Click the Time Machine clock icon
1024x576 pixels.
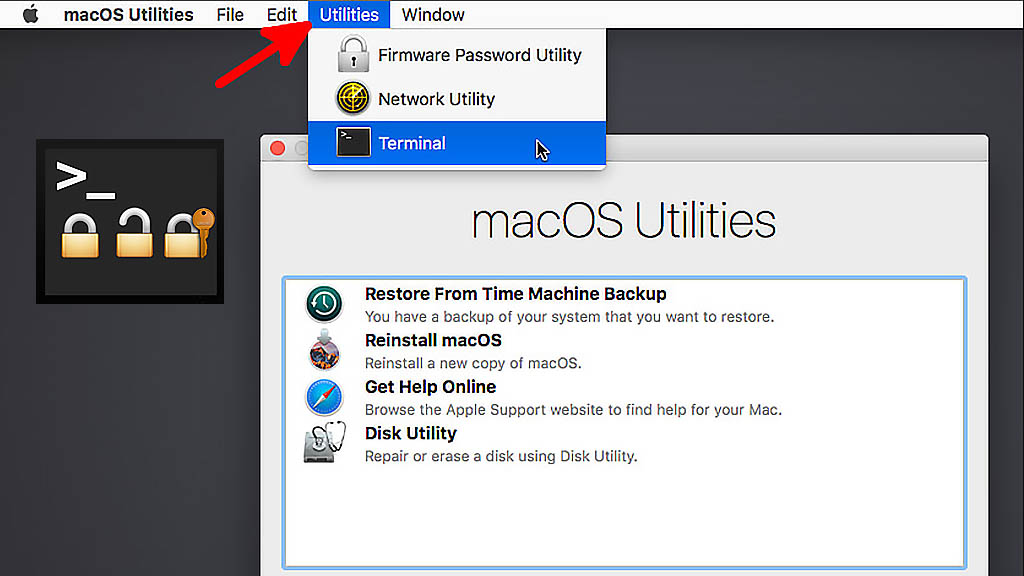[324, 304]
